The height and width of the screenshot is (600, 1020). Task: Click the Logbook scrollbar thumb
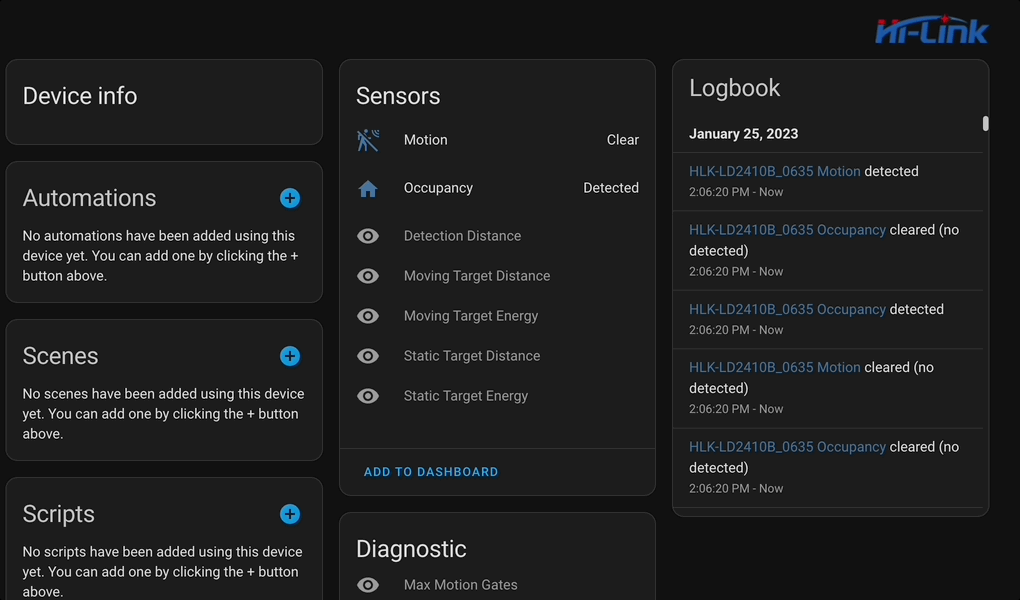(x=985, y=124)
